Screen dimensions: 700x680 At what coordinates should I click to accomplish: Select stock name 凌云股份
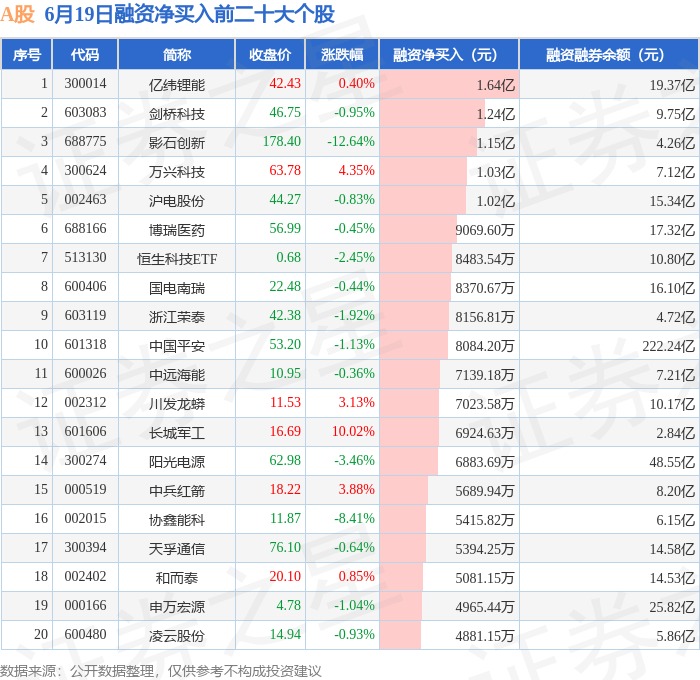[x=177, y=636]
